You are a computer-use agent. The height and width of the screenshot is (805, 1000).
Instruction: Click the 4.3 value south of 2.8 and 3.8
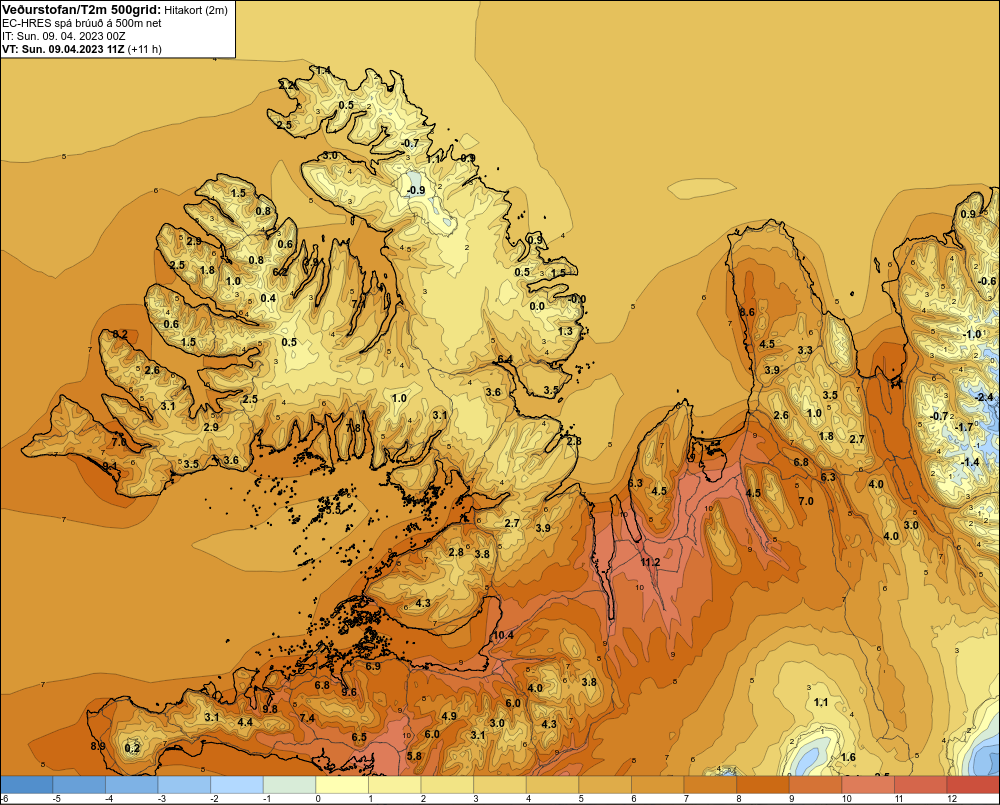pyautogui.click(x=423, y=603)
